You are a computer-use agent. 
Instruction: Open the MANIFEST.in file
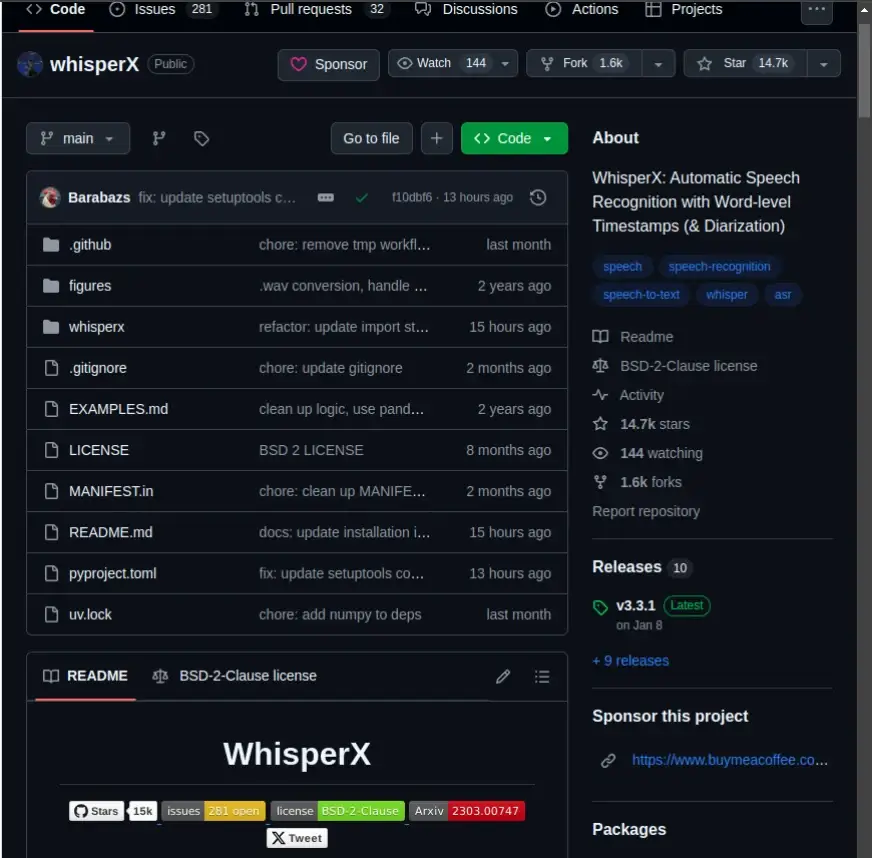(x=111, y=491)
